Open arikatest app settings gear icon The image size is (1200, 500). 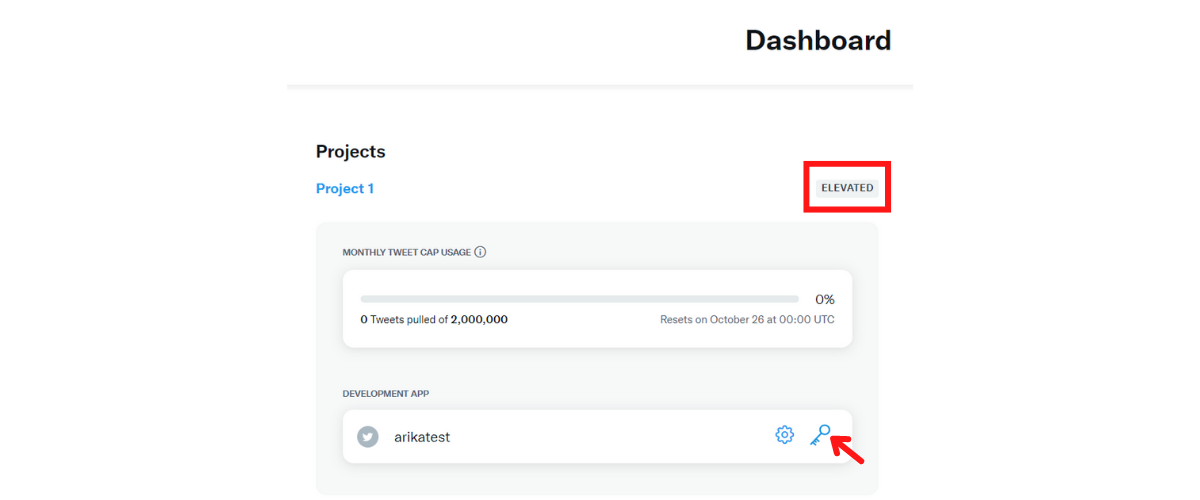click(x=784, y=435)
